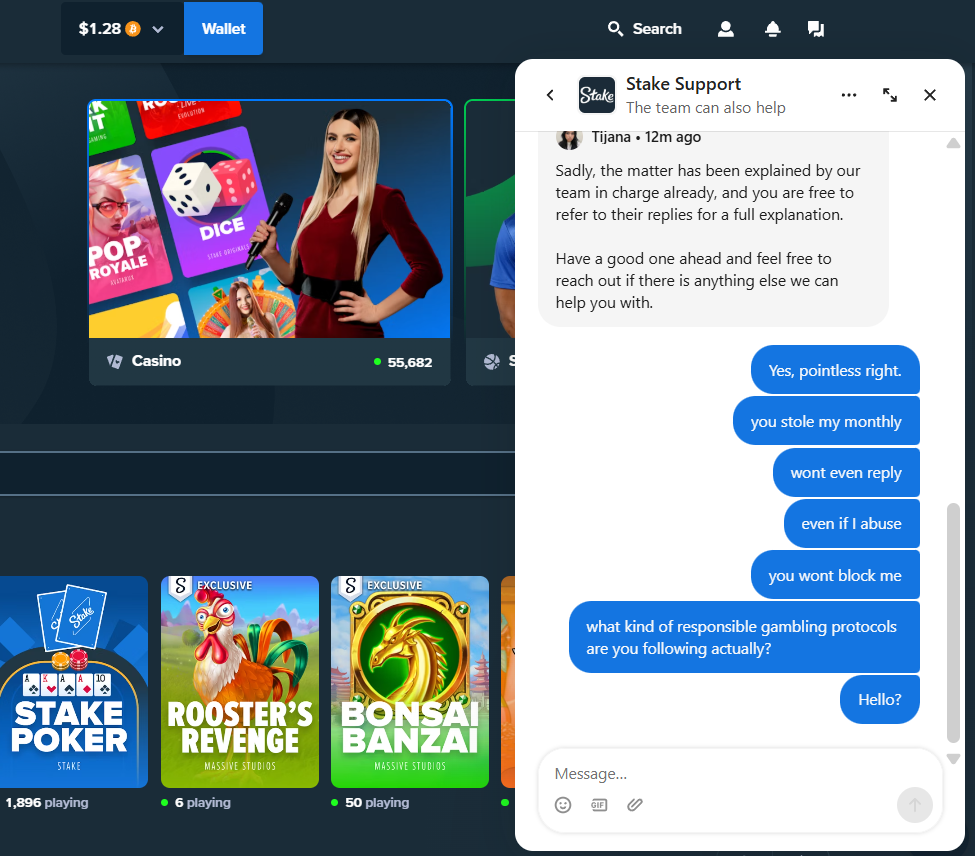This screenshot has height=856, width=975.
Task: Open Rooster's Revenge game tile
Action: click(x=240, y=682)
